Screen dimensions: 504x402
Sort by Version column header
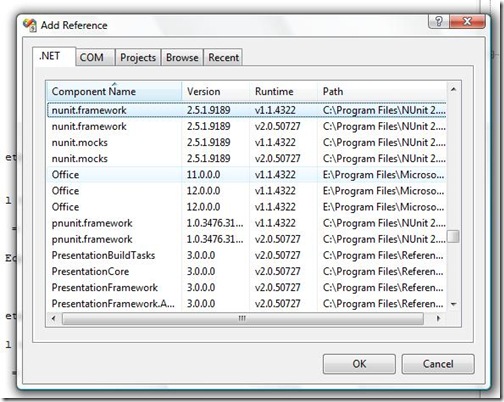pyautogui.click(x=216, y=91)
